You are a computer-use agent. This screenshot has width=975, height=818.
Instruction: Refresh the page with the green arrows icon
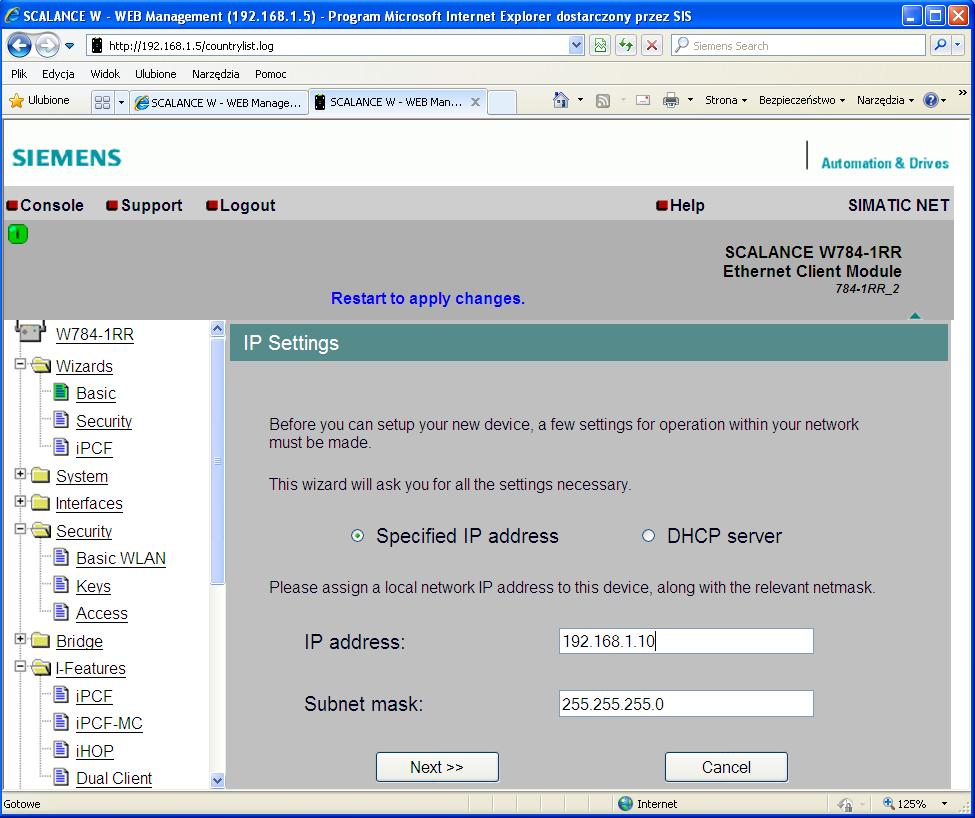(x=626, y=45)
